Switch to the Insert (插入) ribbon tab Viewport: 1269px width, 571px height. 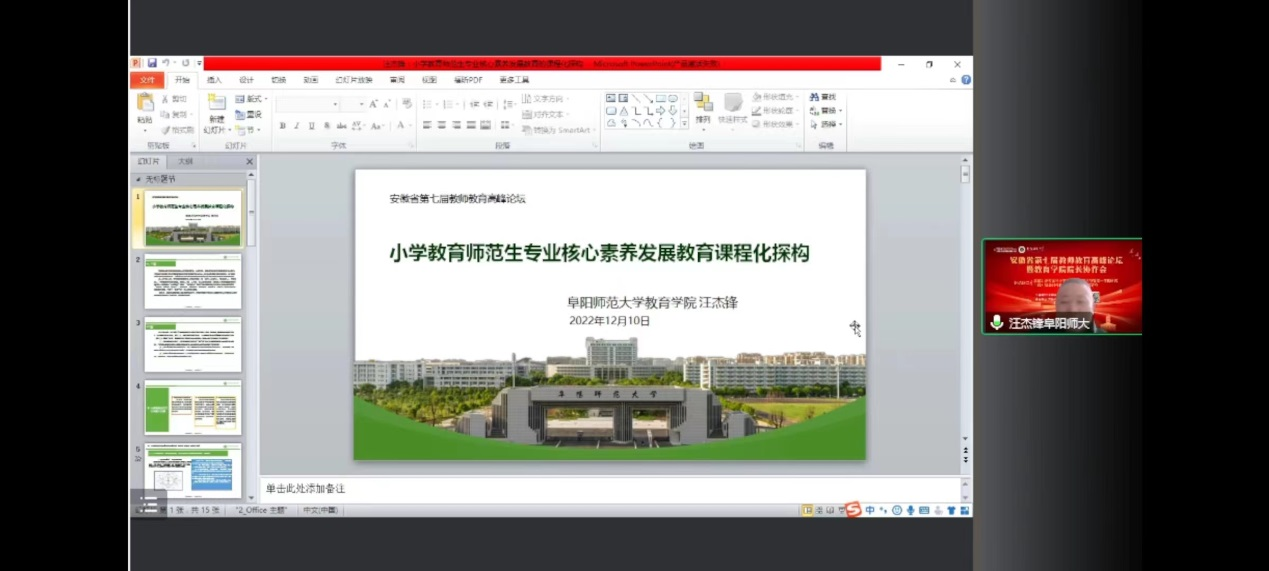(214, 80)
